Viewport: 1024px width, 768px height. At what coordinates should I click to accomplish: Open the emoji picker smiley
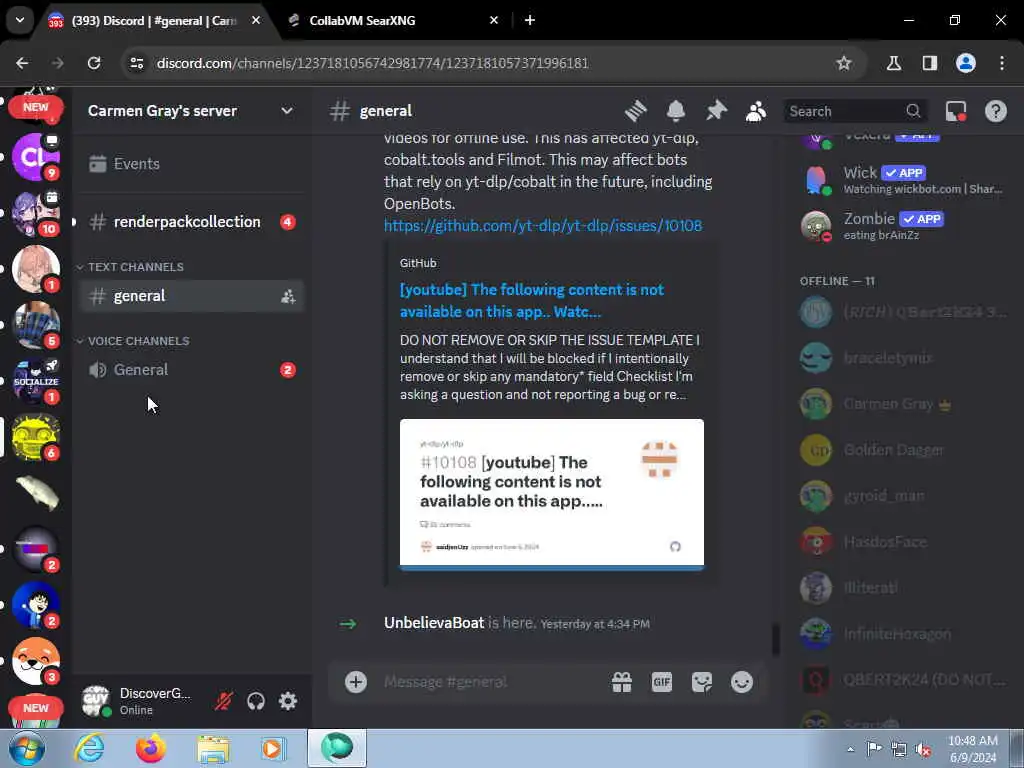pyautogui.click(x=742, y=682)
